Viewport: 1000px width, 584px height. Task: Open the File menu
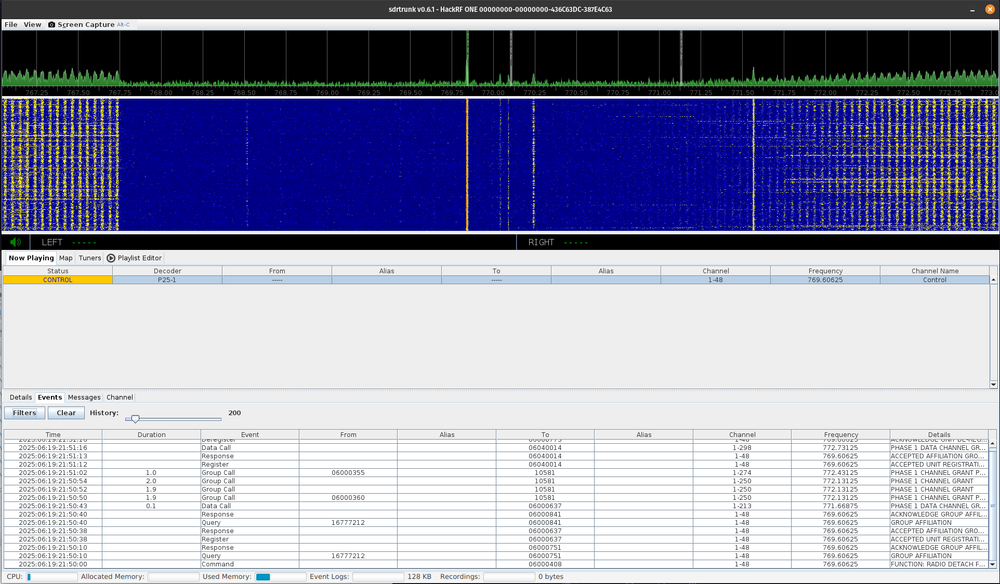click(x=11, y=24)
